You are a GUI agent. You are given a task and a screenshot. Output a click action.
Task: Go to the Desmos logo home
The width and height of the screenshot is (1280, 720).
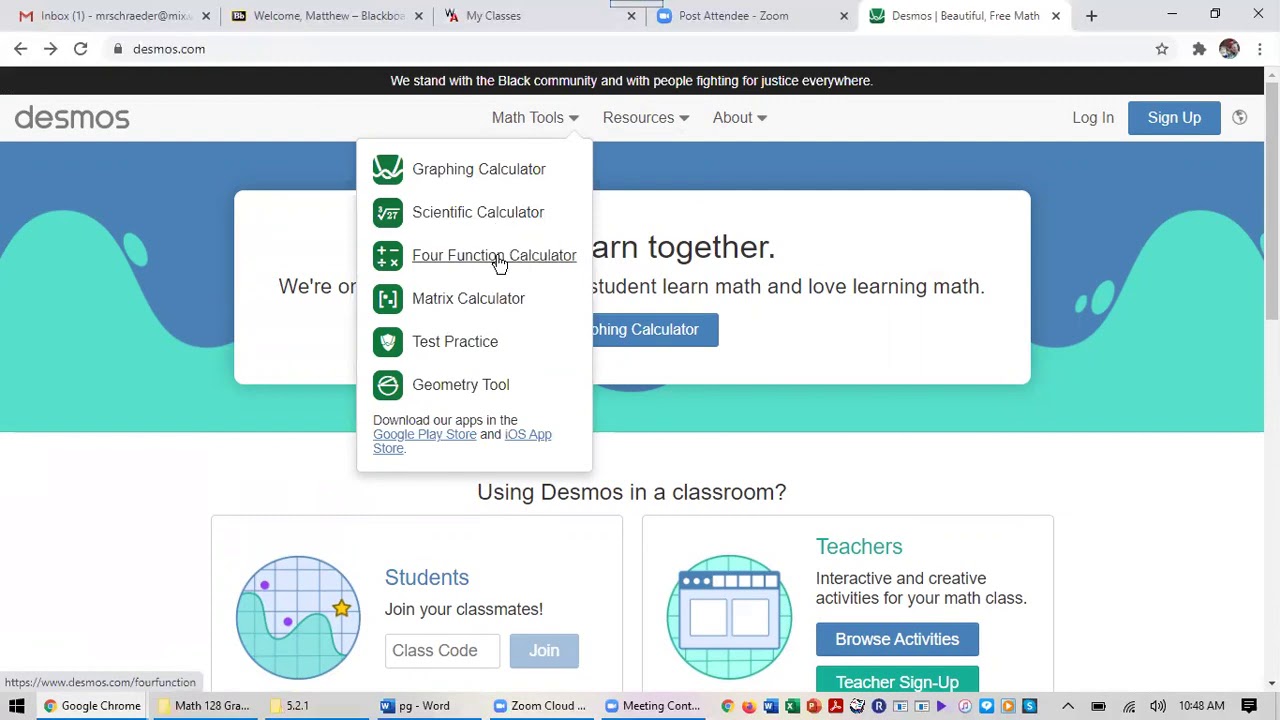tap(72, 118)
